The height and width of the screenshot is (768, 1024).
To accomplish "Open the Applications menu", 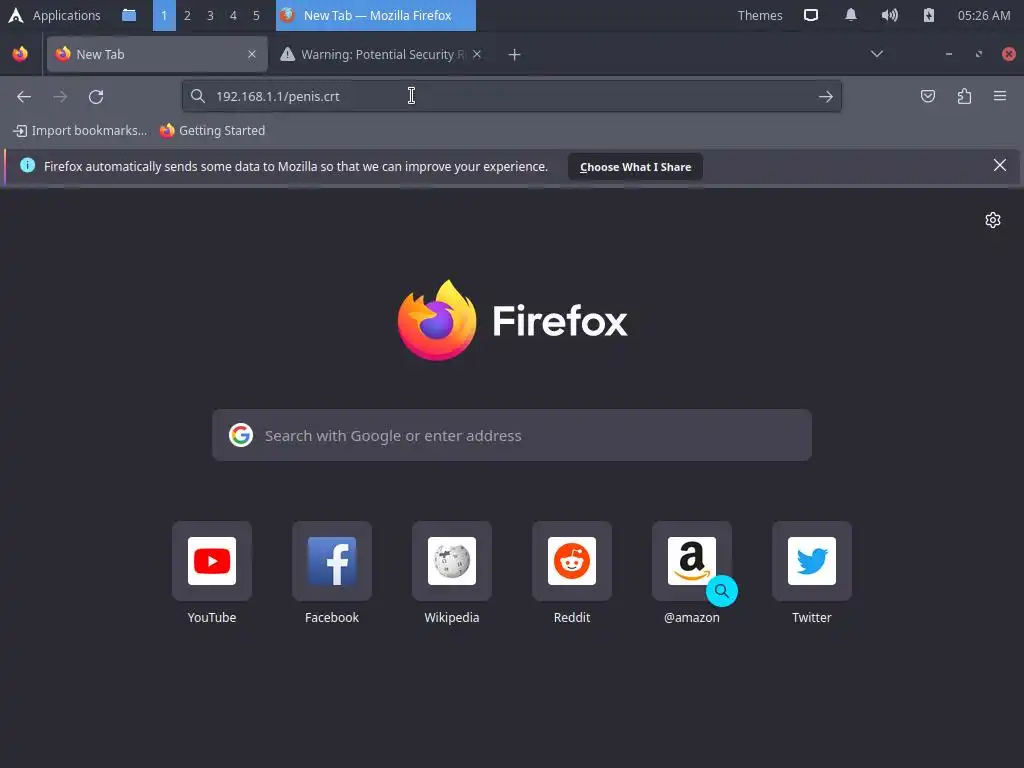I will [54, 15].
